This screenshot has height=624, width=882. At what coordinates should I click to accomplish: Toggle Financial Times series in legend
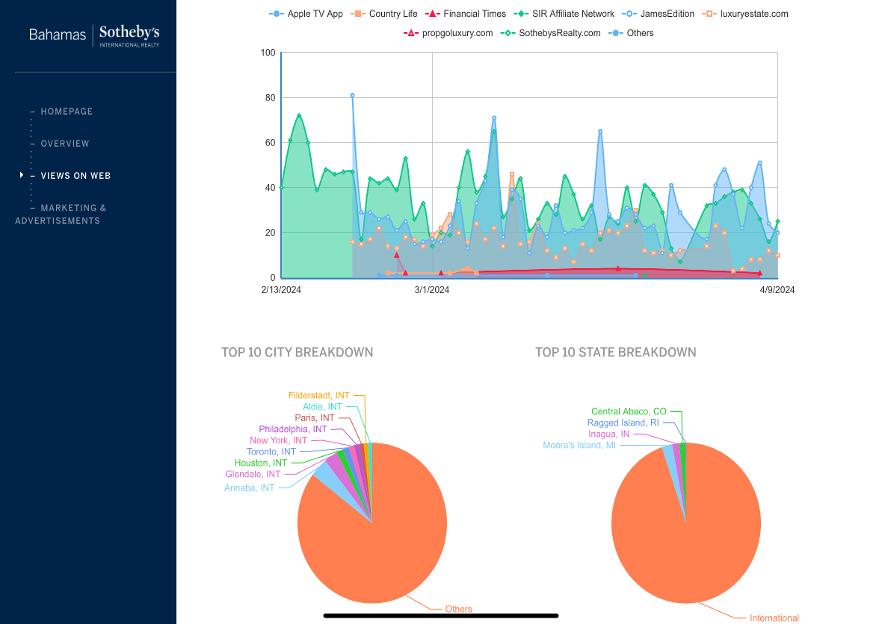465,14
